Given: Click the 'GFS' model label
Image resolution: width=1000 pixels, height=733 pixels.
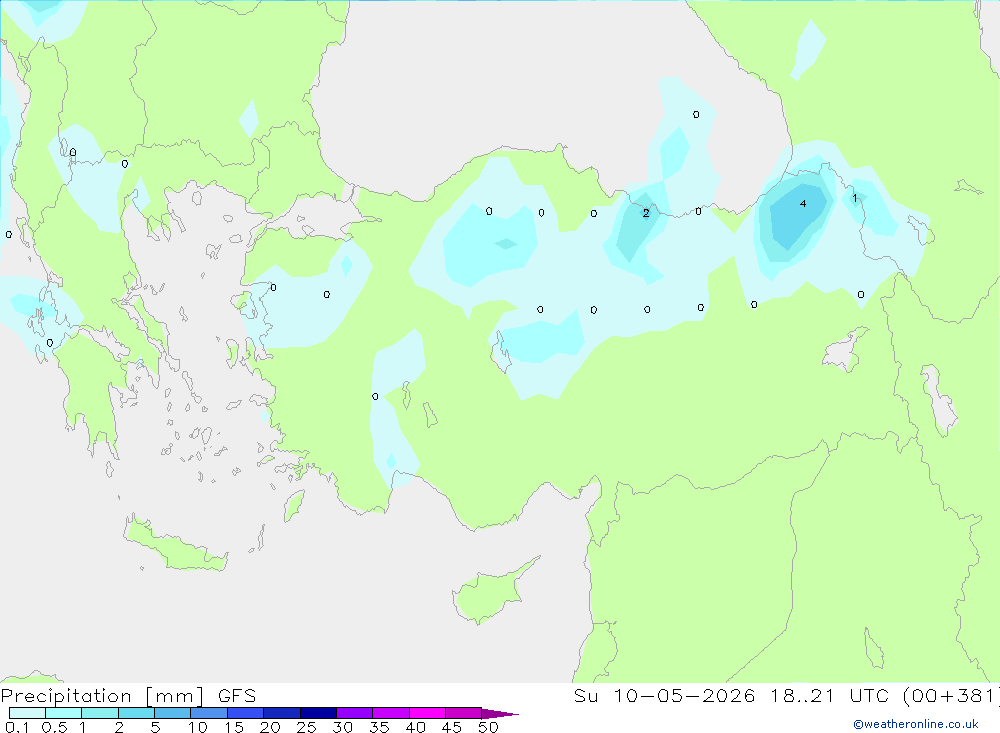Looking at the screenshot, I should point(237,696).
